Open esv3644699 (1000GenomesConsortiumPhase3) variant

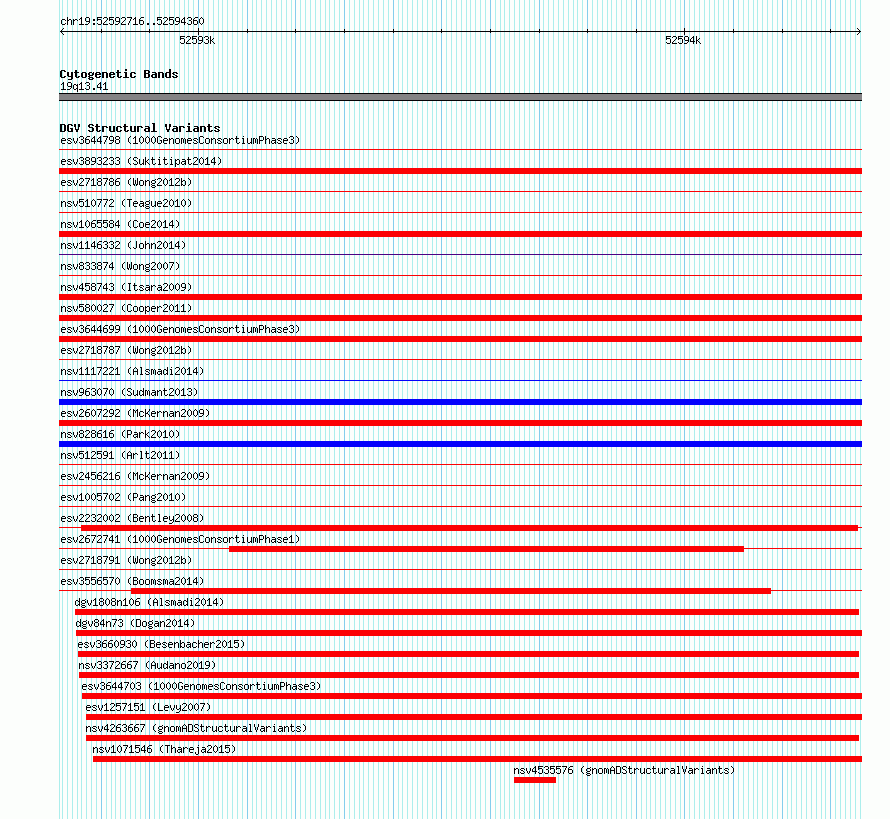[x=180, y=329]
